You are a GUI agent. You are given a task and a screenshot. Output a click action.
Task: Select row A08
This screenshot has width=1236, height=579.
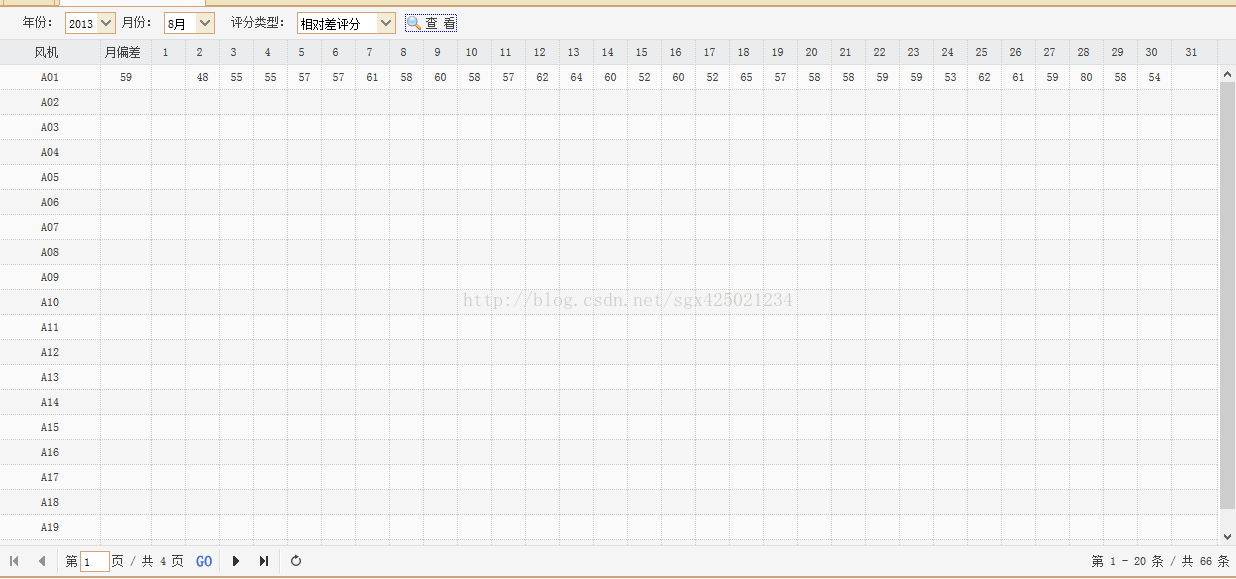[609, 252]
